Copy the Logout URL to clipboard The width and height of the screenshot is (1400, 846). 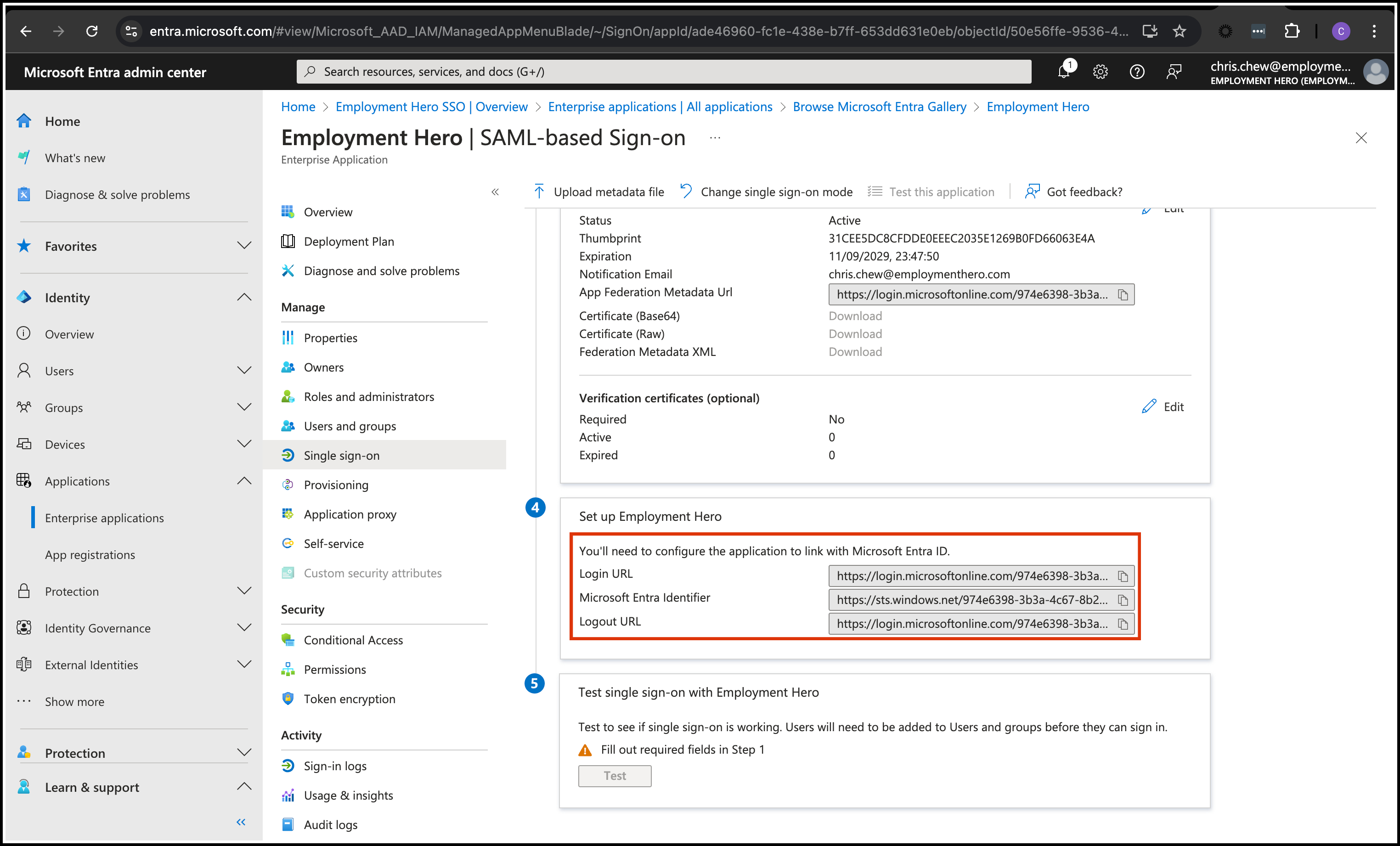tap(1123, 624)
